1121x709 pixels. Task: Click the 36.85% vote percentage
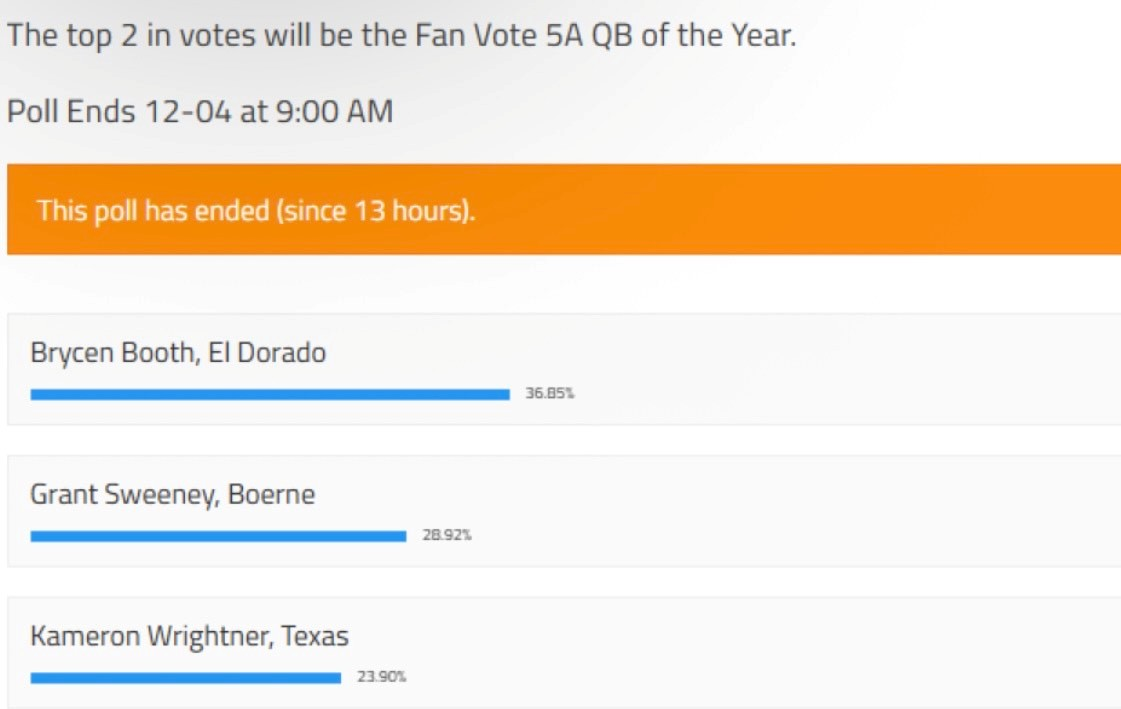(x=550, y=394)
